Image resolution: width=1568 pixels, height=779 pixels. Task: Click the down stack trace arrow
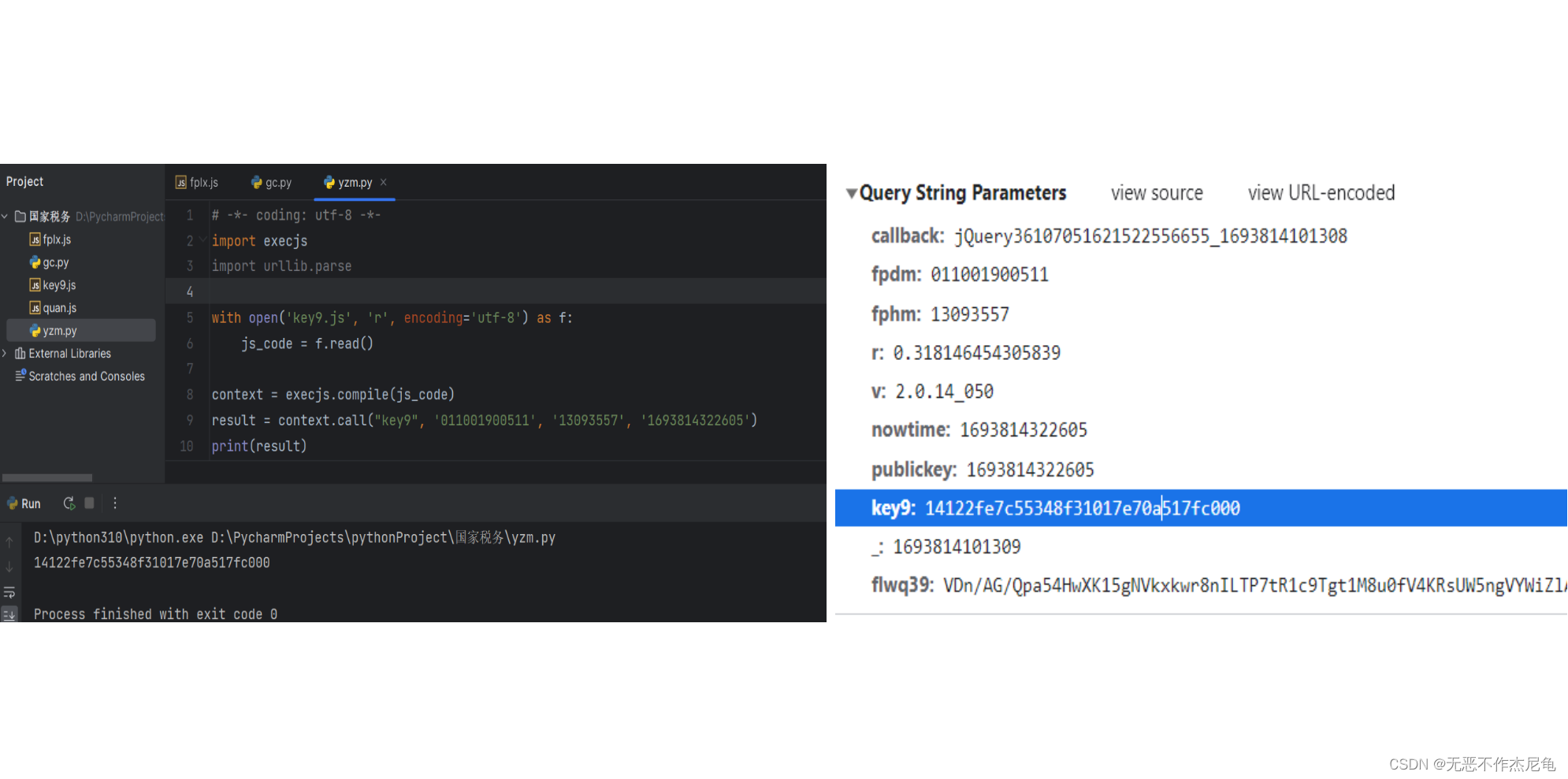9,567
